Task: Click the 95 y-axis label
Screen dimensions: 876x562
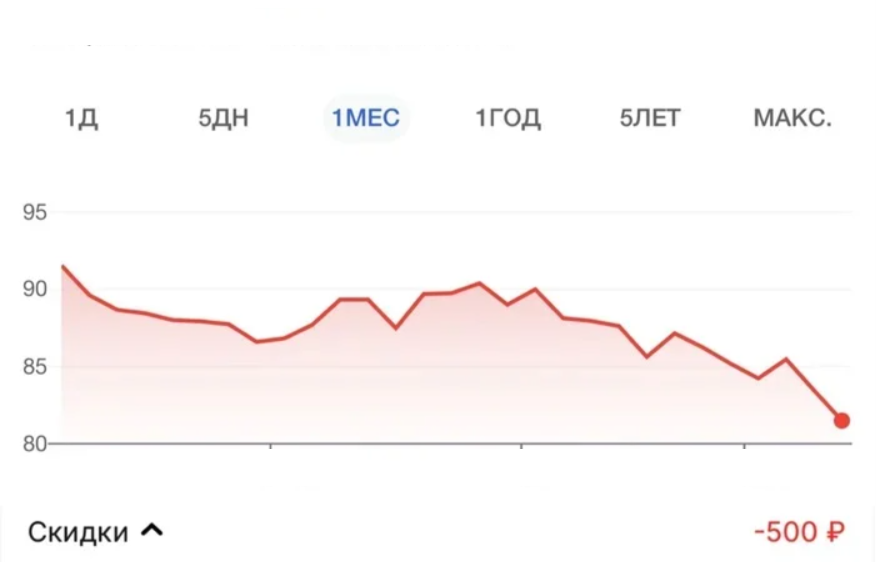Action: click(x=35, y=212)
